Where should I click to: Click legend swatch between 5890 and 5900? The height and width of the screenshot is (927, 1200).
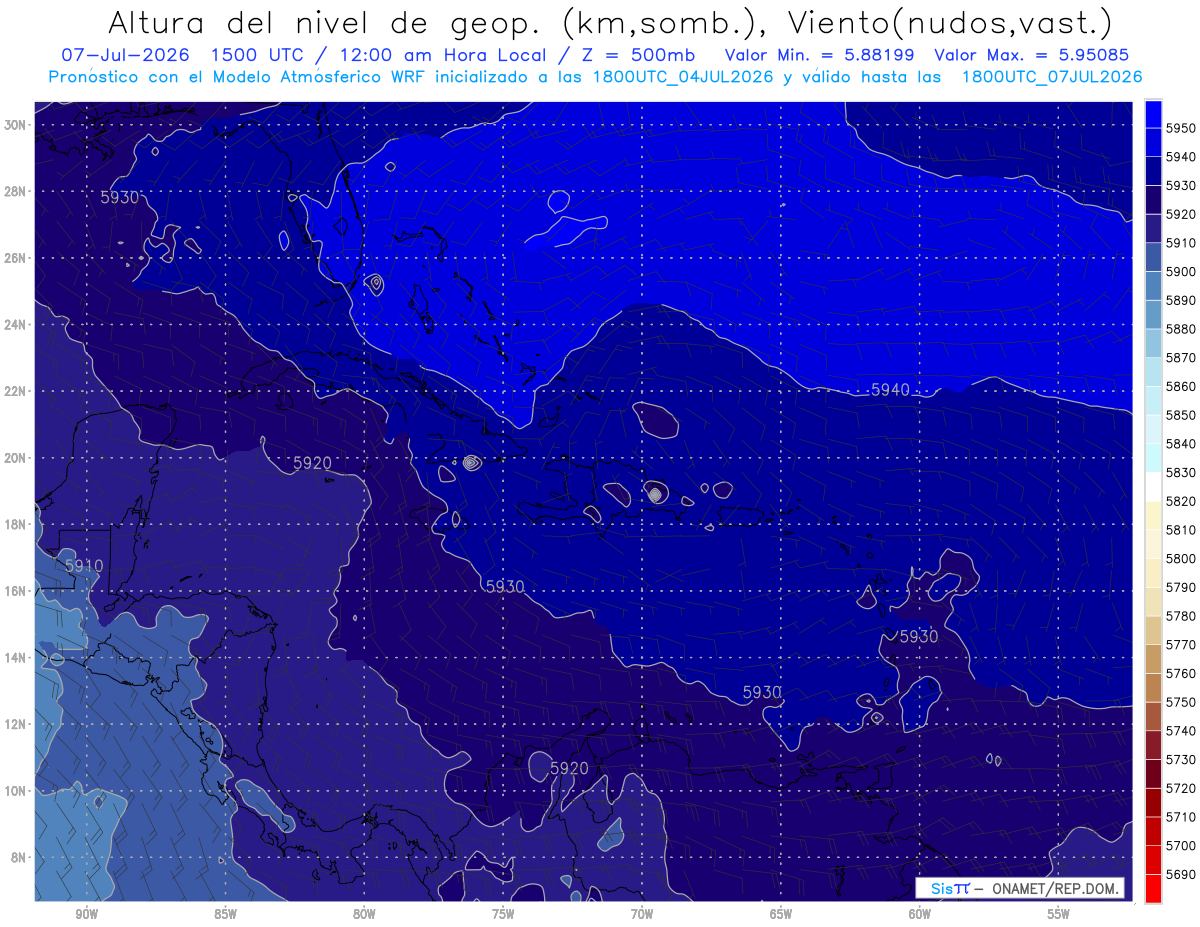[1153, 285]
